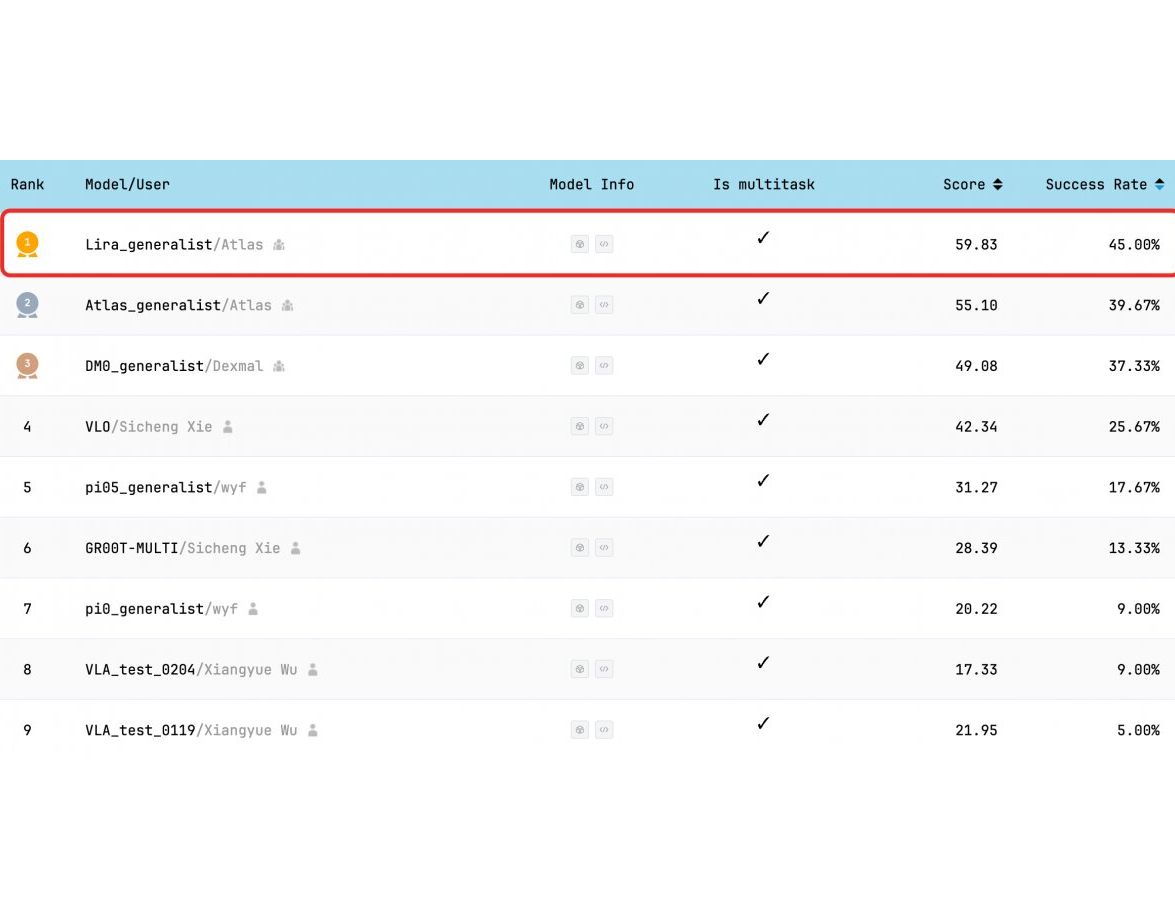Click user icon beside pi05_generalist/wyf
Image resolution: width=1175 pixels, height=917 pixels.
pyautogui.click(x=262, y=488)
